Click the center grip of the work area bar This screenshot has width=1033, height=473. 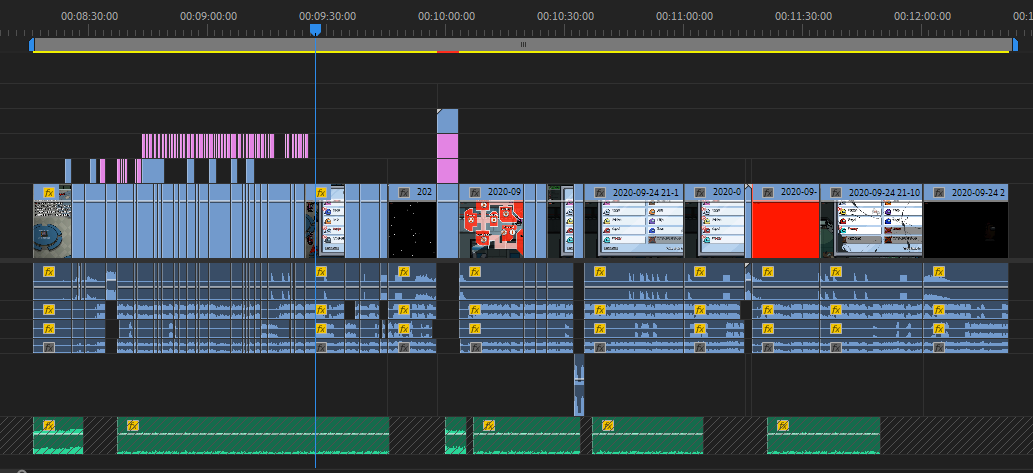[523, 45]
